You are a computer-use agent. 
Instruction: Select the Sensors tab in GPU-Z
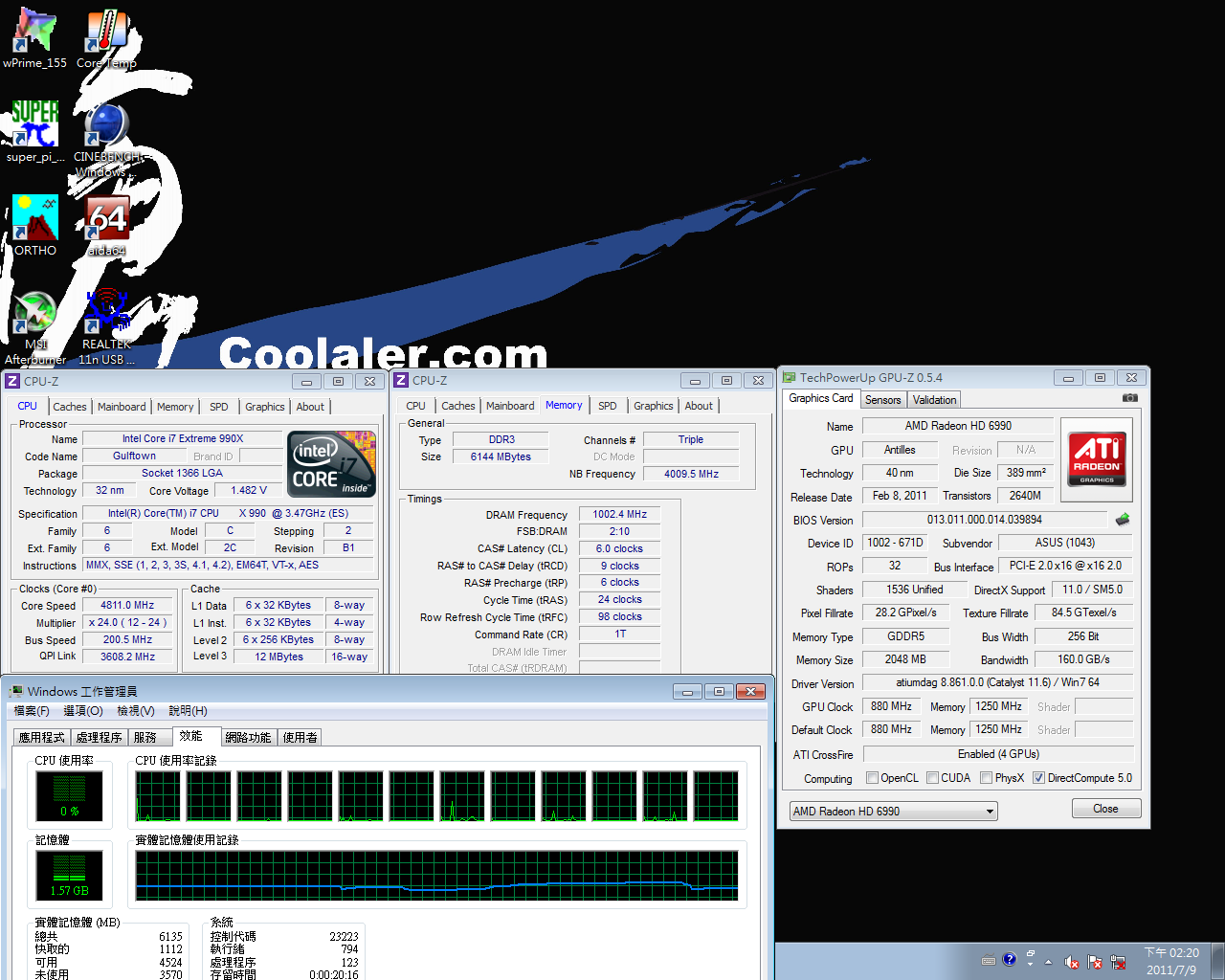(x=883, y=400)
